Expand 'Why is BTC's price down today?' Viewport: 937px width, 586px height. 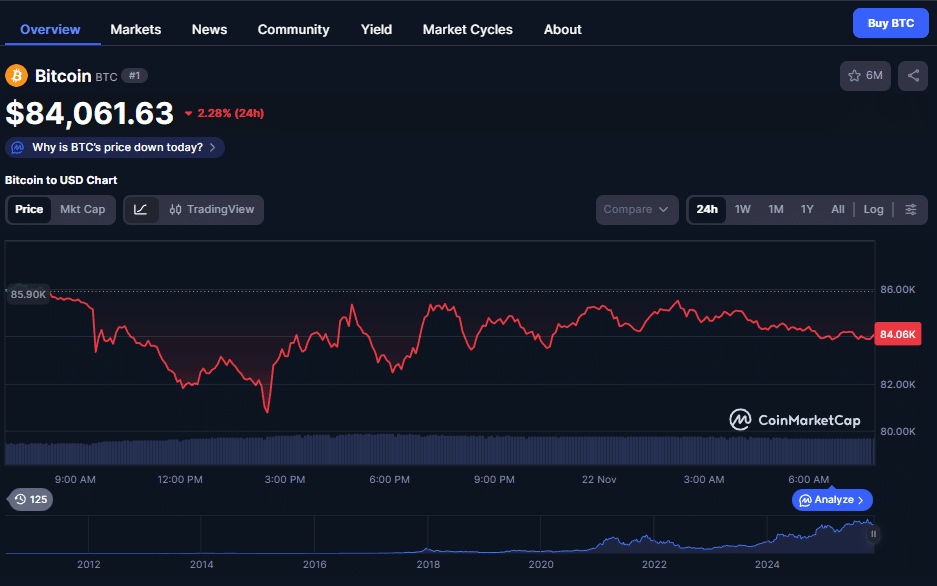tap(116, 148)
